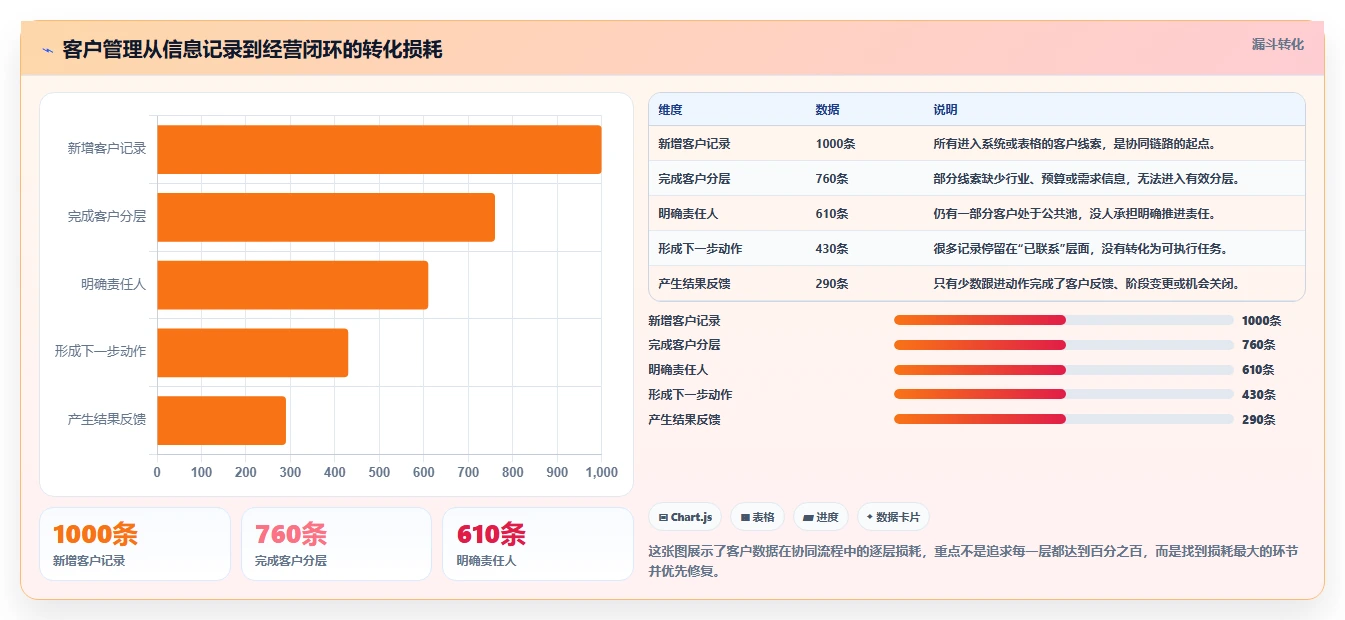The width and height of the screenshot is (1345, 620).
Task: Click the 新增客户记录 cell in the table
Action: click(x=694, y=144)
